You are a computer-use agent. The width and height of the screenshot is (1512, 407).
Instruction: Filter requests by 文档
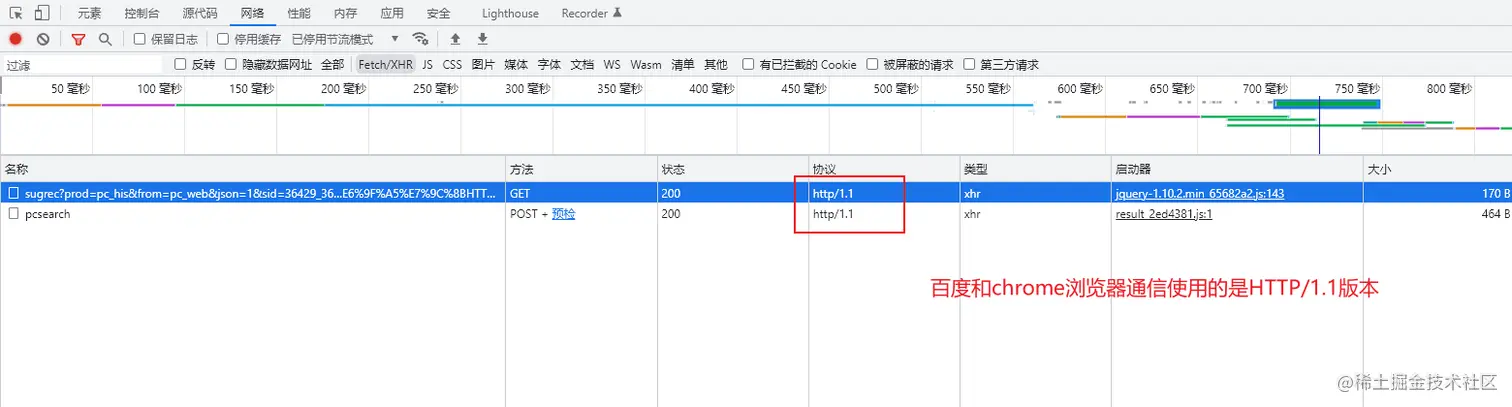582,64
